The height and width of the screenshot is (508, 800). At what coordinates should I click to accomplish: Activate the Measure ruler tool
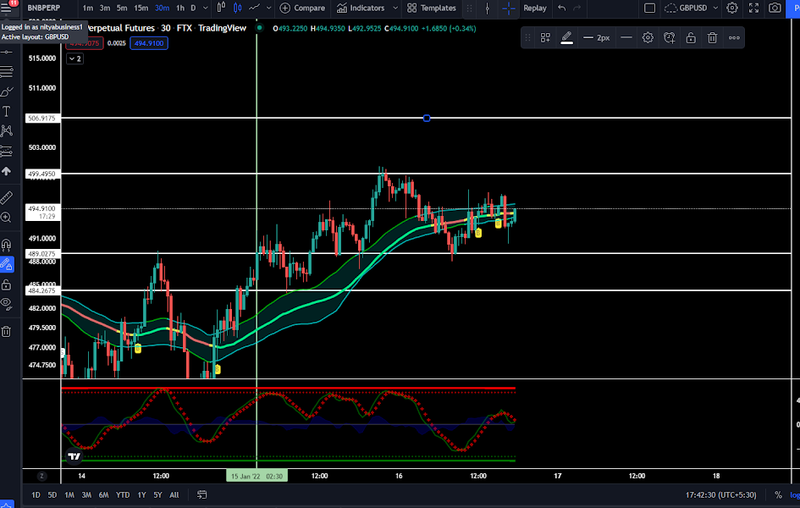click(x=7, y=197)
